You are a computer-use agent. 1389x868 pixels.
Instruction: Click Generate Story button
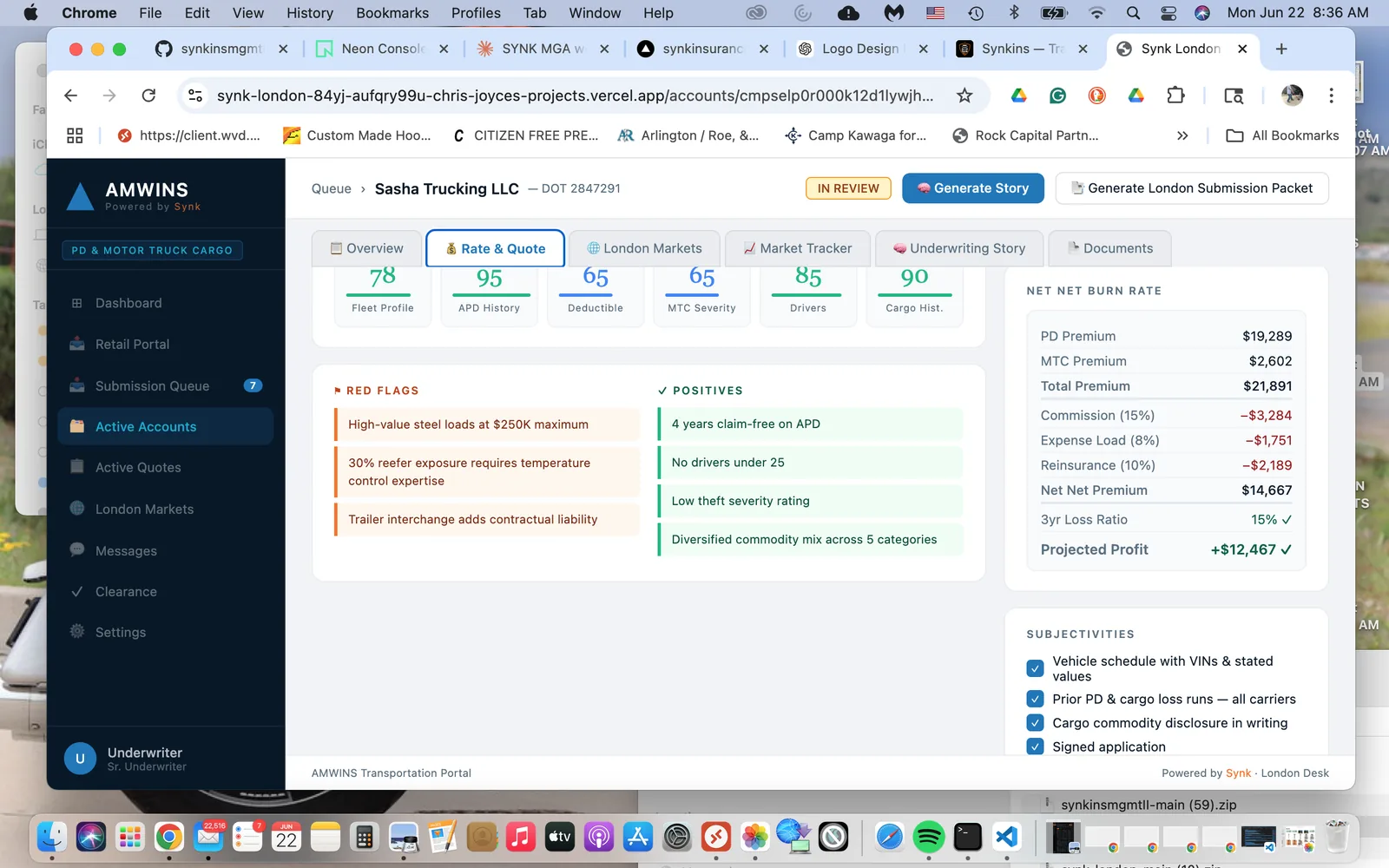tap(972, 187)
